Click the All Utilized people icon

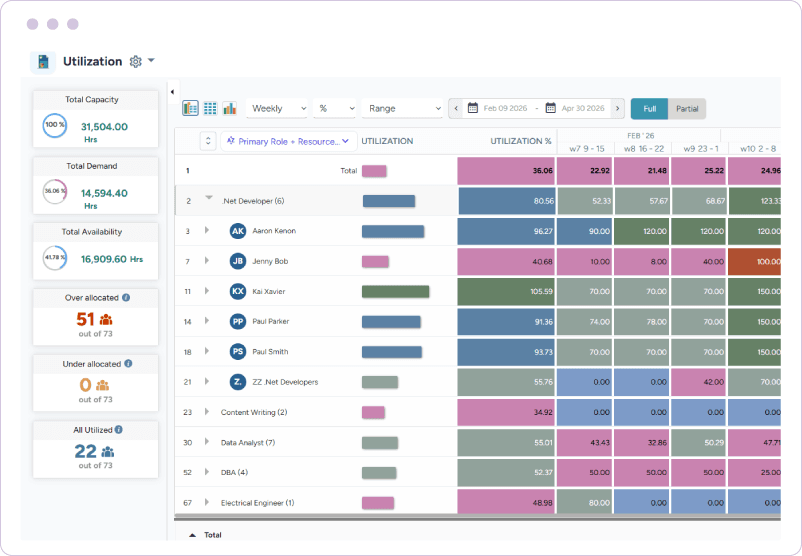(x=108, y=452)
